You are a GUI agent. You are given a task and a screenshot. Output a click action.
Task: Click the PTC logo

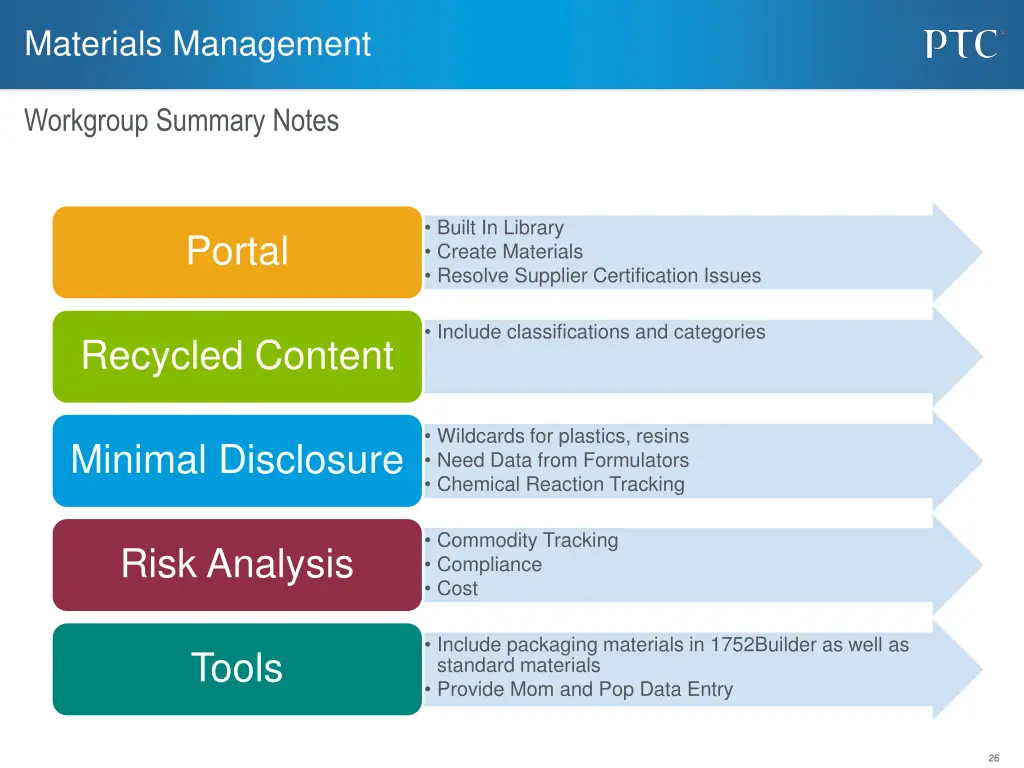[961, 43]
